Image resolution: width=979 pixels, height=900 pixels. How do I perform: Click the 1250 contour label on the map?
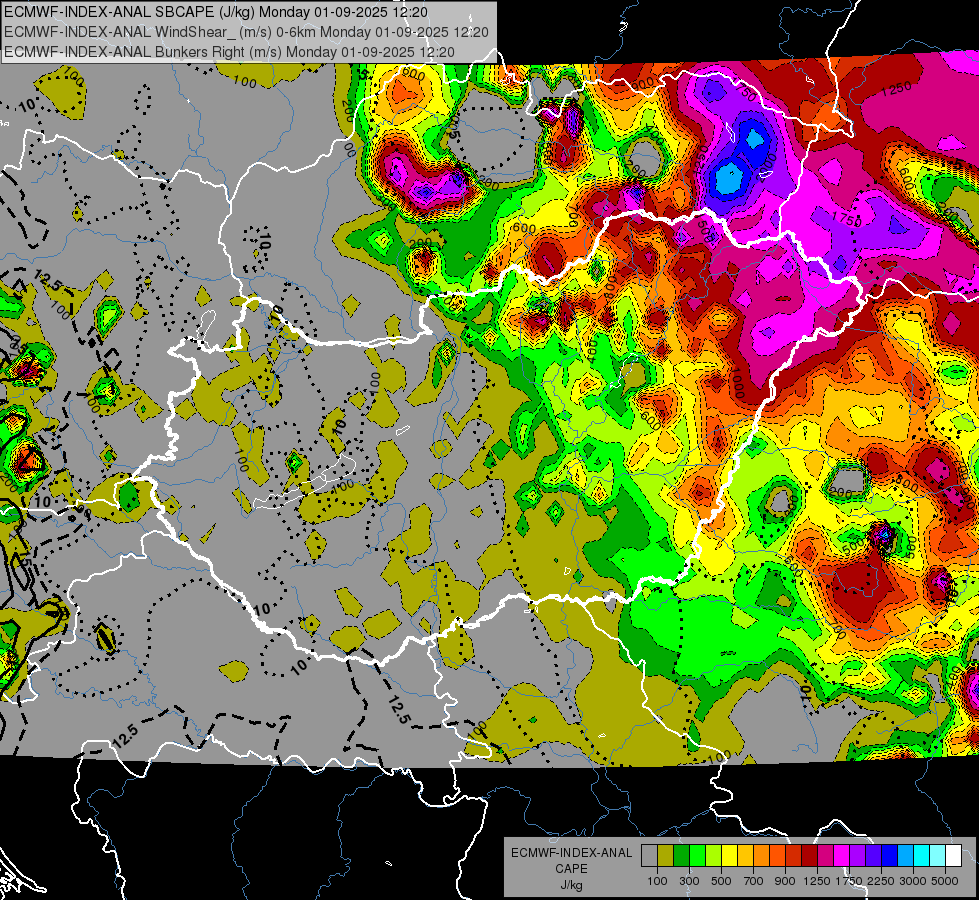point(897,89)
